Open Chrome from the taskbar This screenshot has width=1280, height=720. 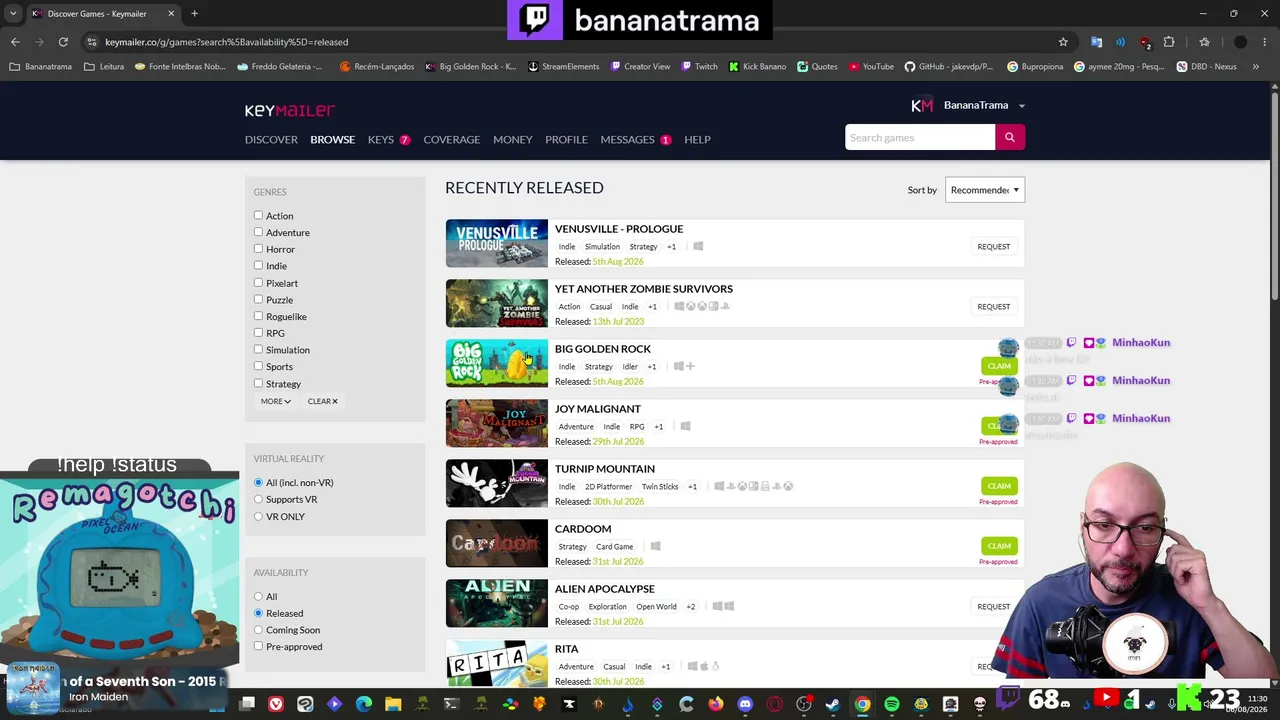(x=862, y=704)
